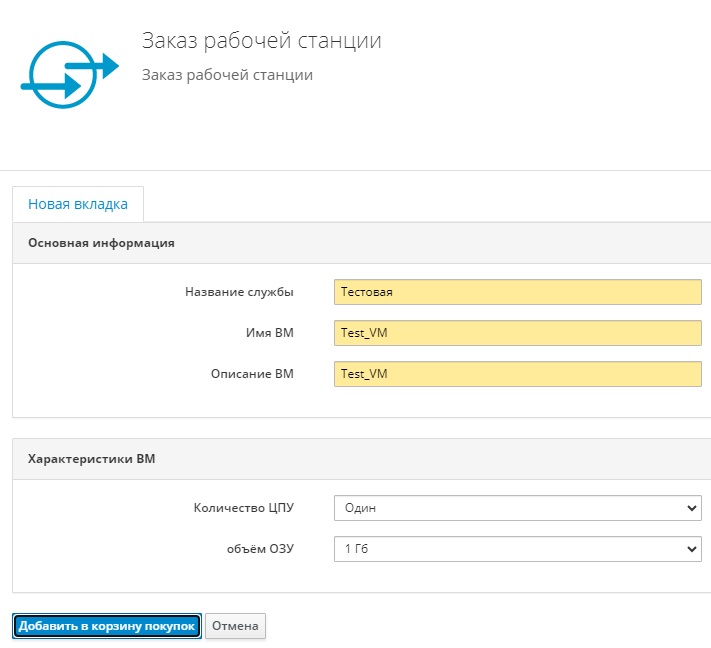Switch to the "Новая вкладка" tab
Screen dimensions: 711x648
click(x=78, y=204)
